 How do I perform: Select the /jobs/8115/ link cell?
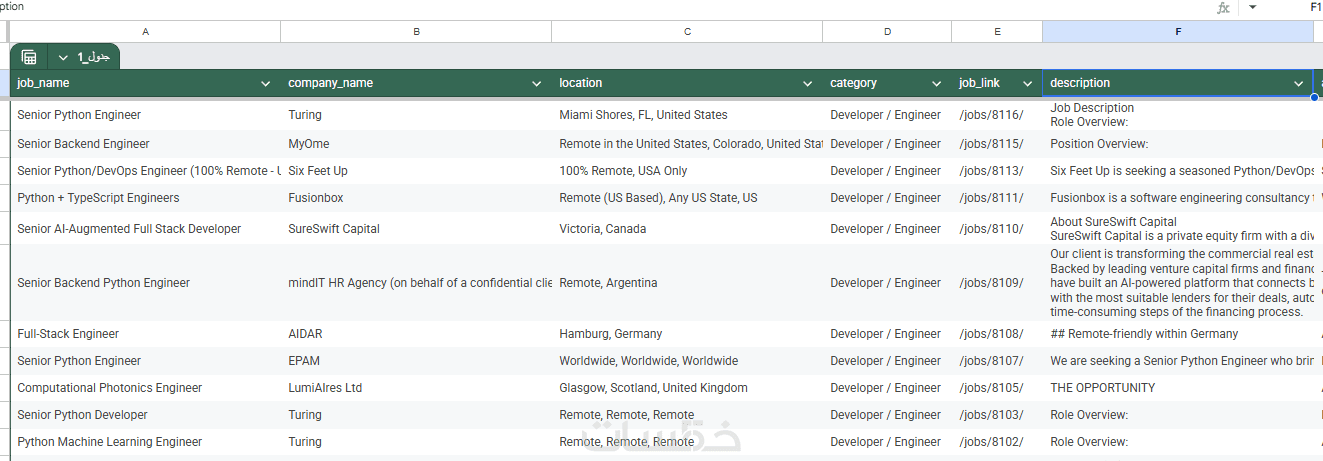pos(997,144)
